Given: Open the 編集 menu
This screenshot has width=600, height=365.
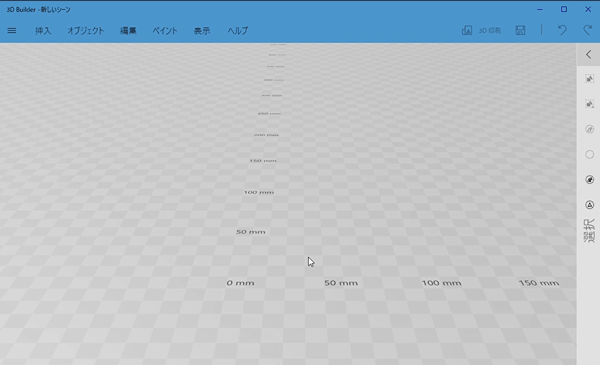Looking at the screenshot, I should [128, 31].
